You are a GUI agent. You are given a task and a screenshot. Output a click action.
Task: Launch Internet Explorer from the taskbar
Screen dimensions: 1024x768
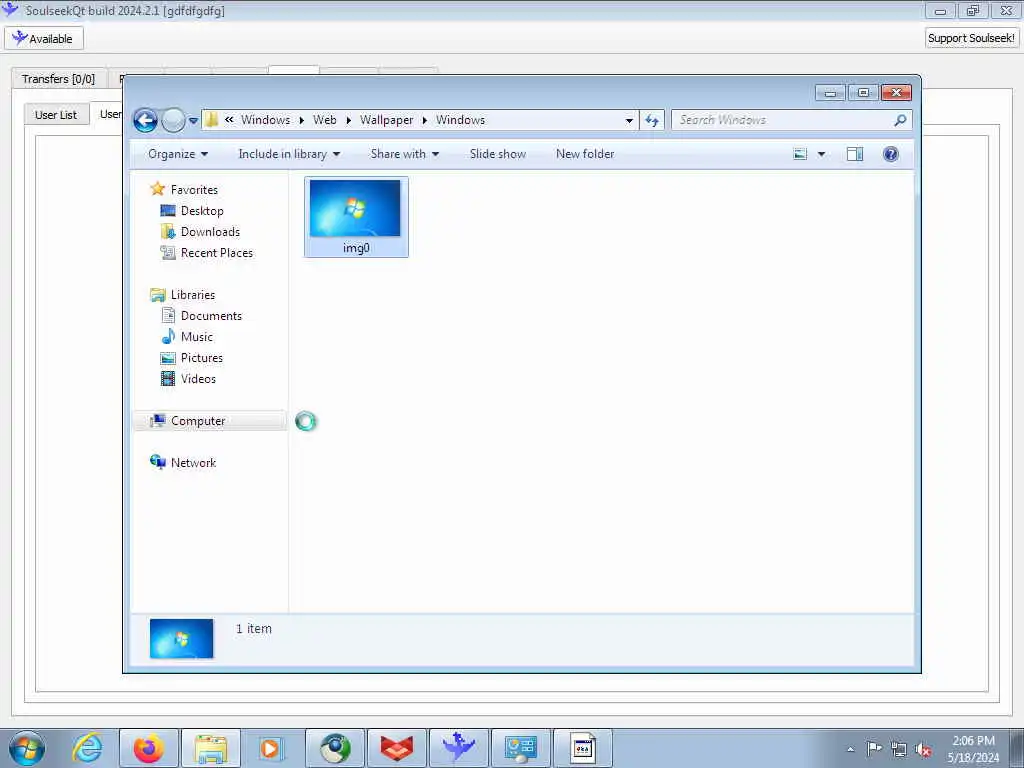pyautogui.click(x=87, y=748)
